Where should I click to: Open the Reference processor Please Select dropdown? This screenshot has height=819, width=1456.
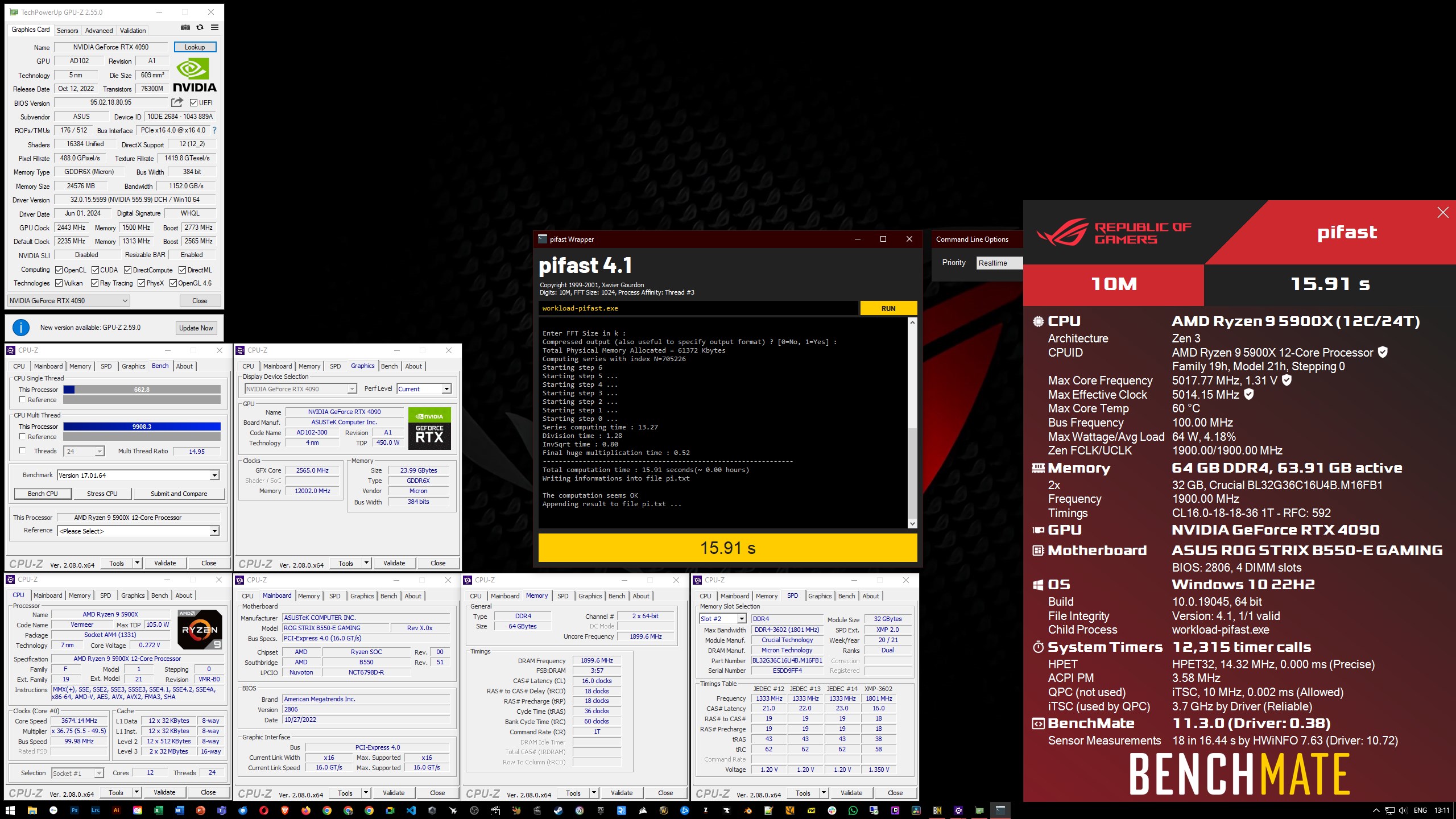pos(138,531)
